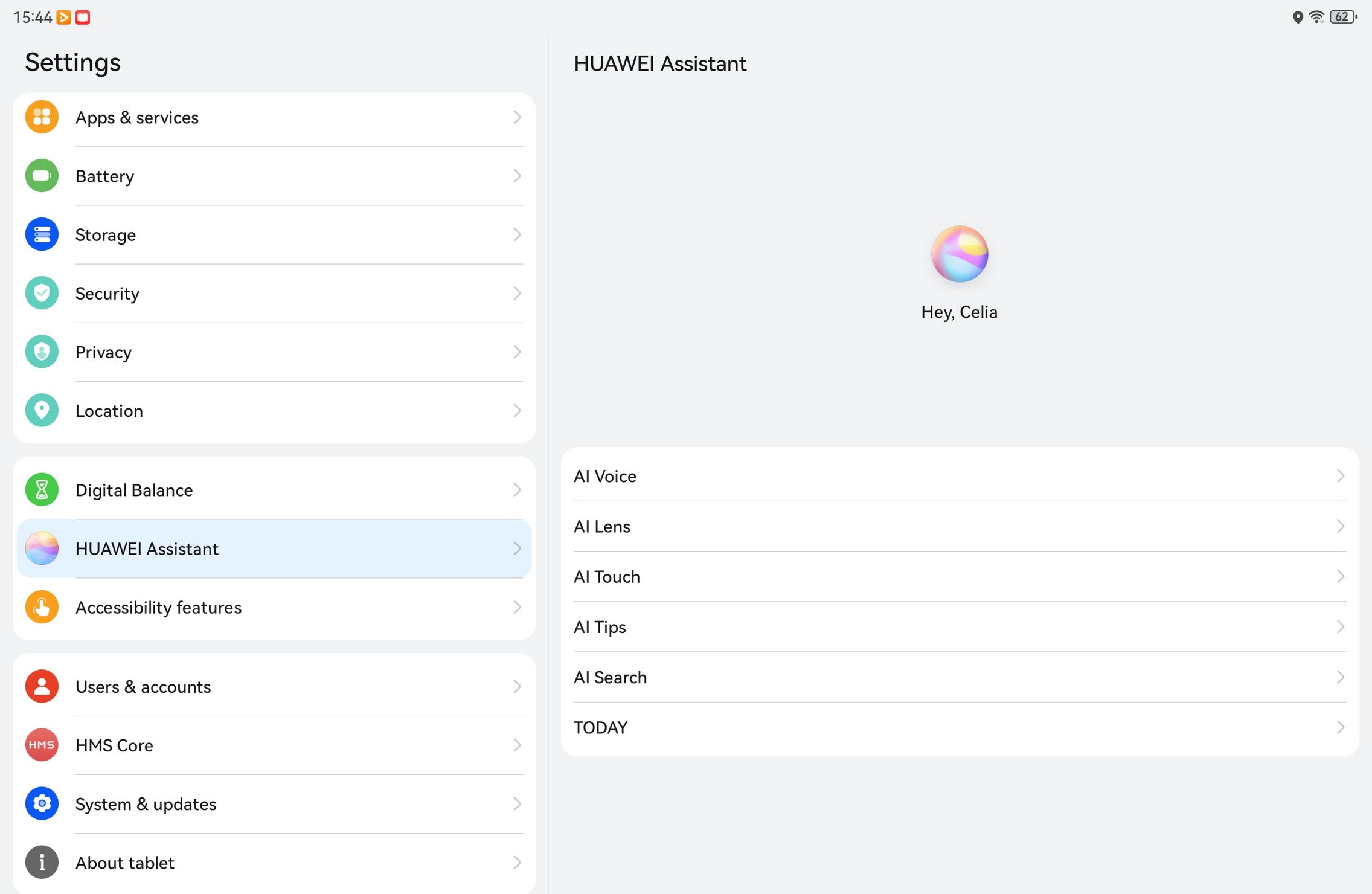
Task: Tap the Privacy shield icon
Action: pyautogui.click(x=42, y=352)
